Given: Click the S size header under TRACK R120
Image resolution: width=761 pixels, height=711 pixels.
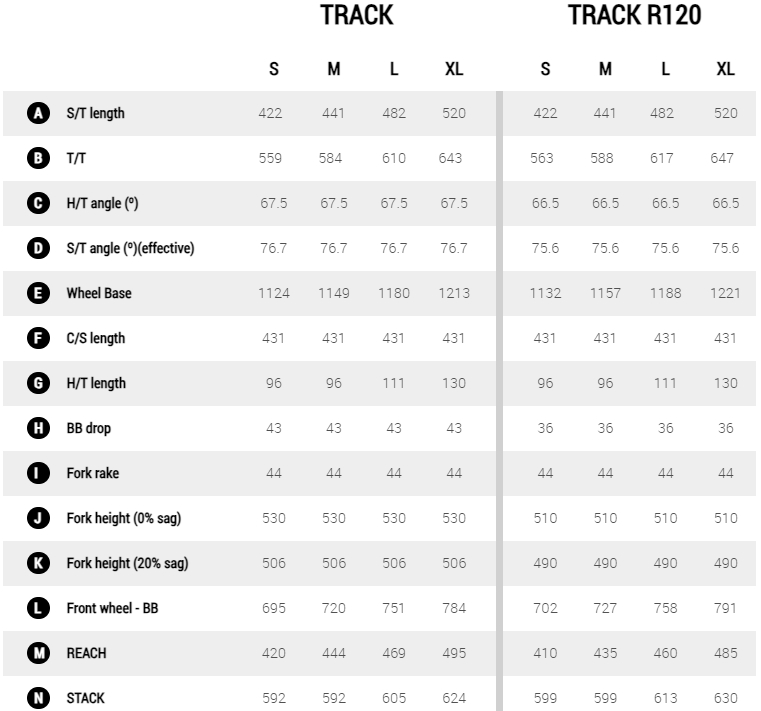Looking at the screenshot, I should (546, 69).
